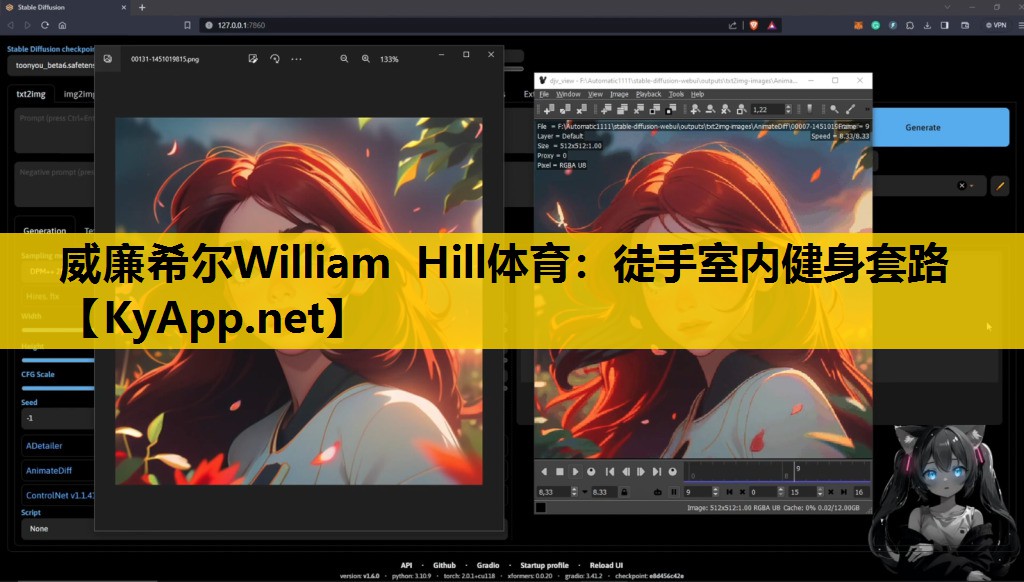Open Brave Wallet icon
Viewport: 1024px width, 582px height.
[x=965, y=25]
